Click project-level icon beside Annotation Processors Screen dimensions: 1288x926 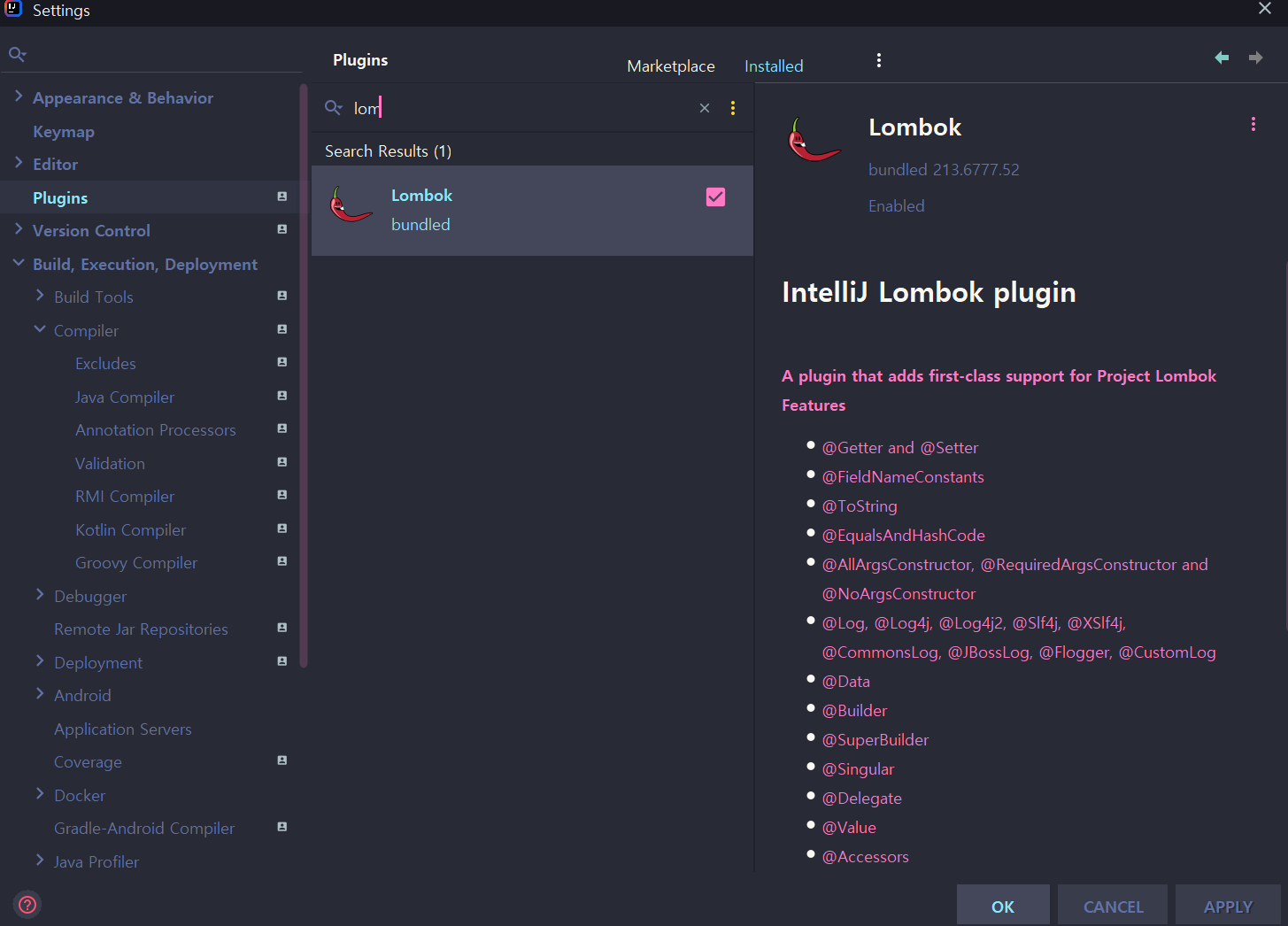pyautogui.click(x=282, y=428)
